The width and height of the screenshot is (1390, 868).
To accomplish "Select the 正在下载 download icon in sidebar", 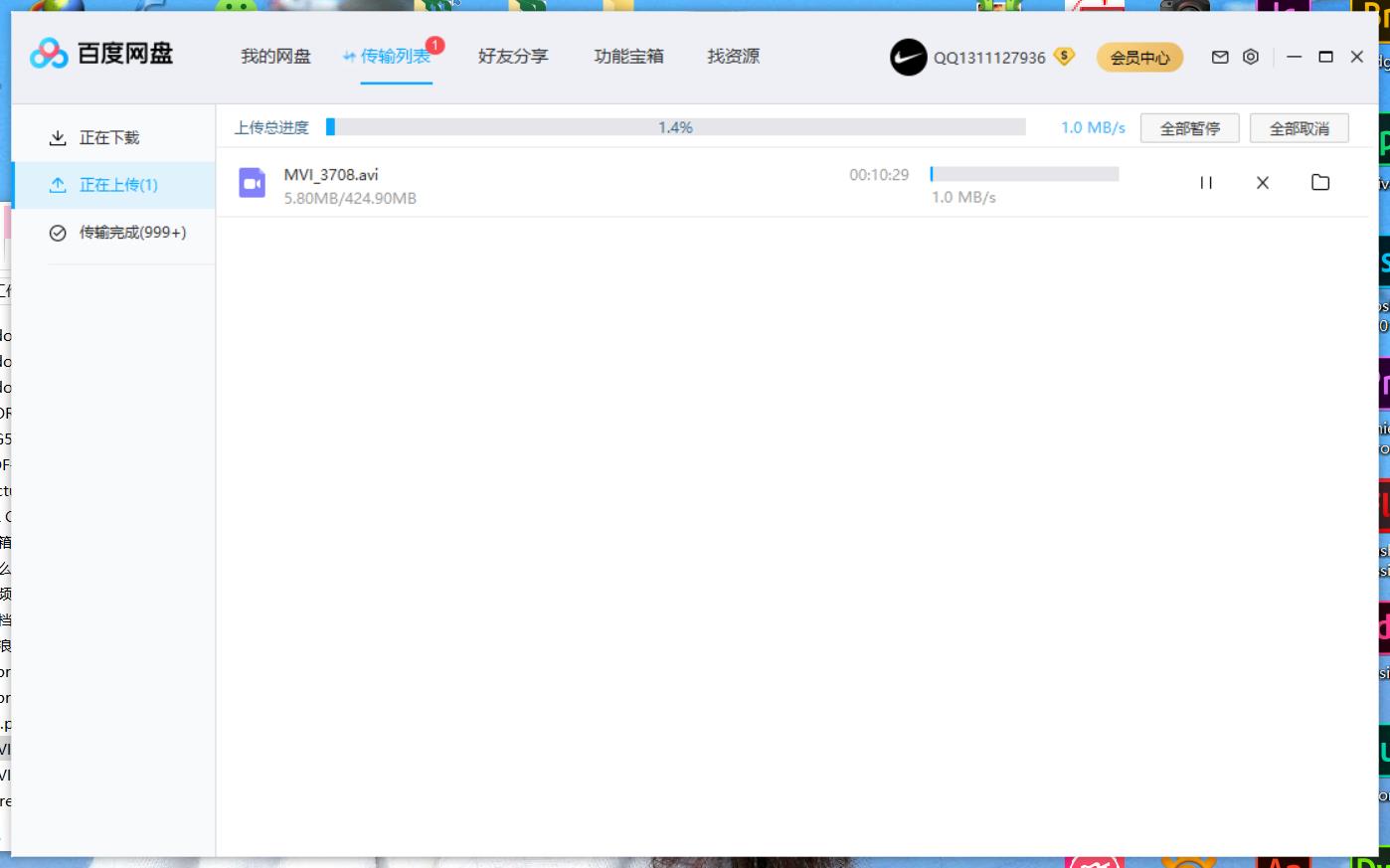I will 59,136.
